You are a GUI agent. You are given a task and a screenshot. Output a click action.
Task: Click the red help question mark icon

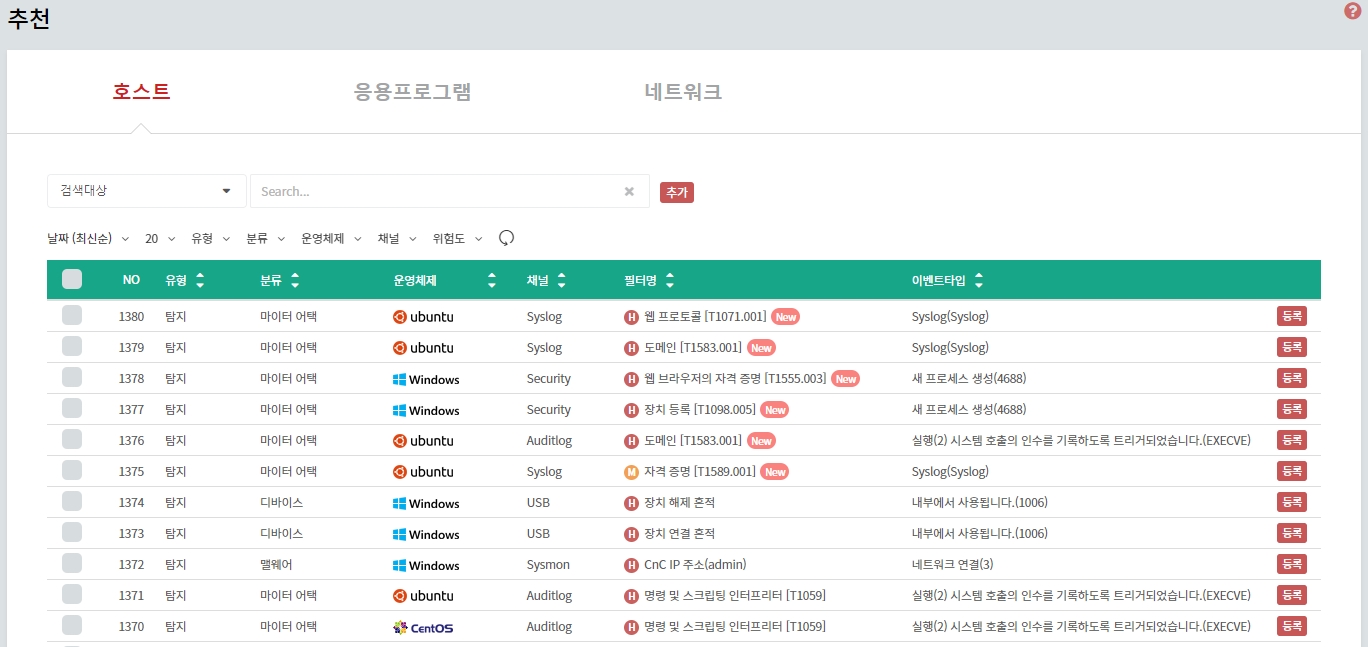point(1352,11)
